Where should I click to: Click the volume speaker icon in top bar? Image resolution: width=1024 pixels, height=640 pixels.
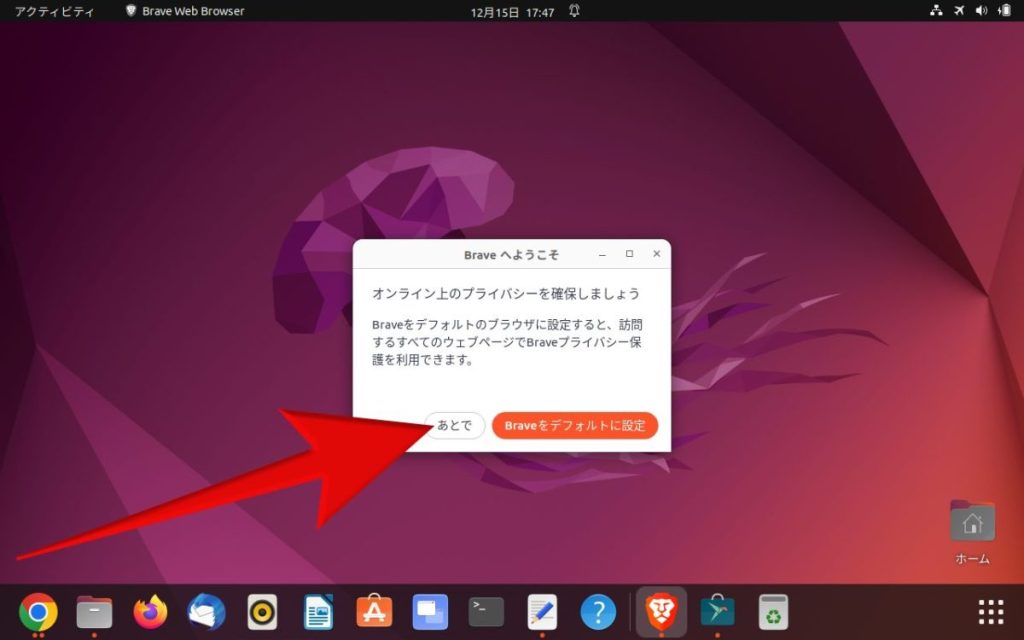981,10
